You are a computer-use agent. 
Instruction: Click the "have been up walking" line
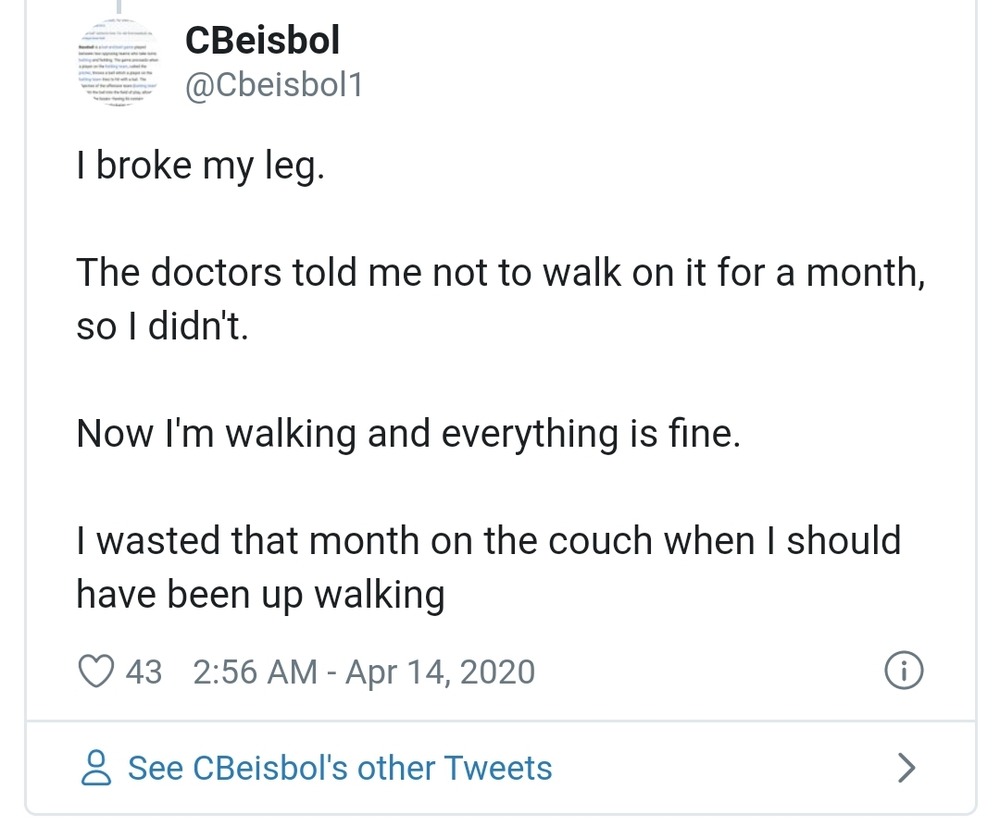(260, 594)
